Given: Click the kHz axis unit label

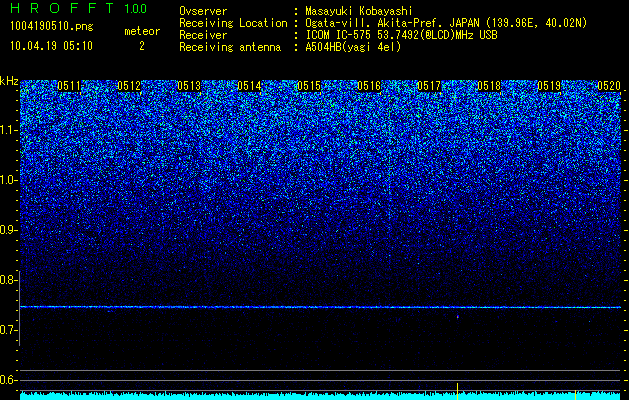Looking at the screenshot, I should pyautogui.click(x=9, y=81).
